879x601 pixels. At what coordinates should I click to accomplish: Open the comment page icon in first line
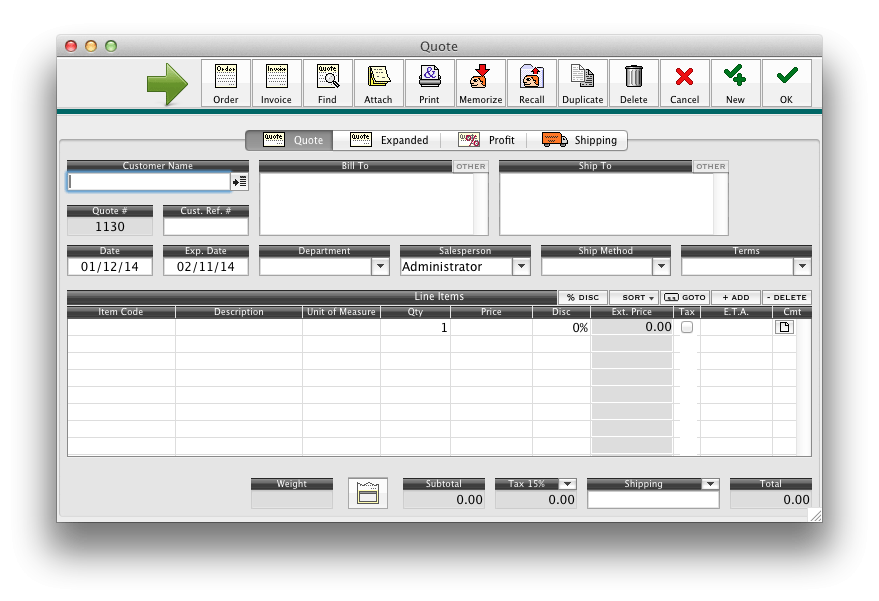[784, 327]
